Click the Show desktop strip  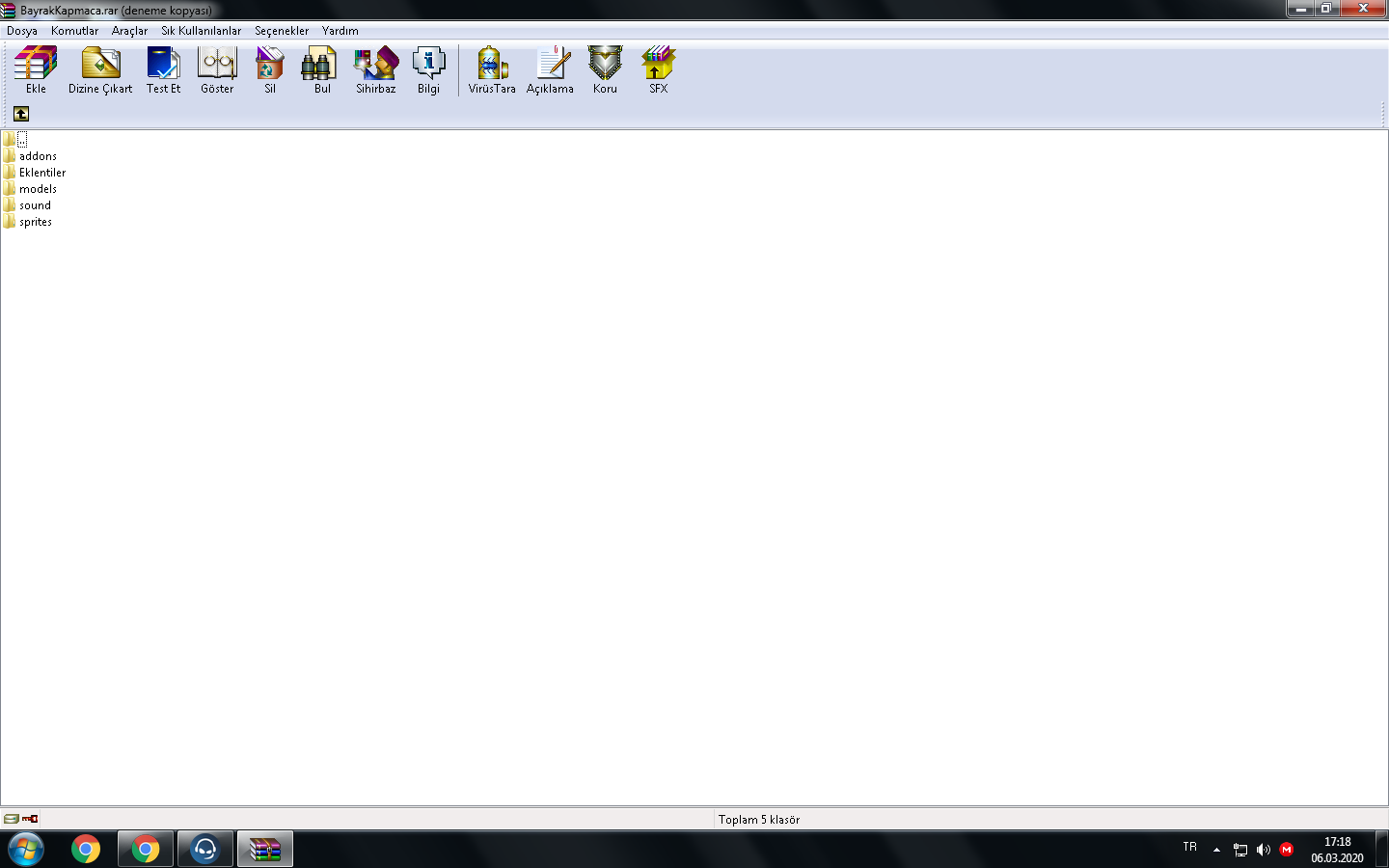coord(1382,850)
